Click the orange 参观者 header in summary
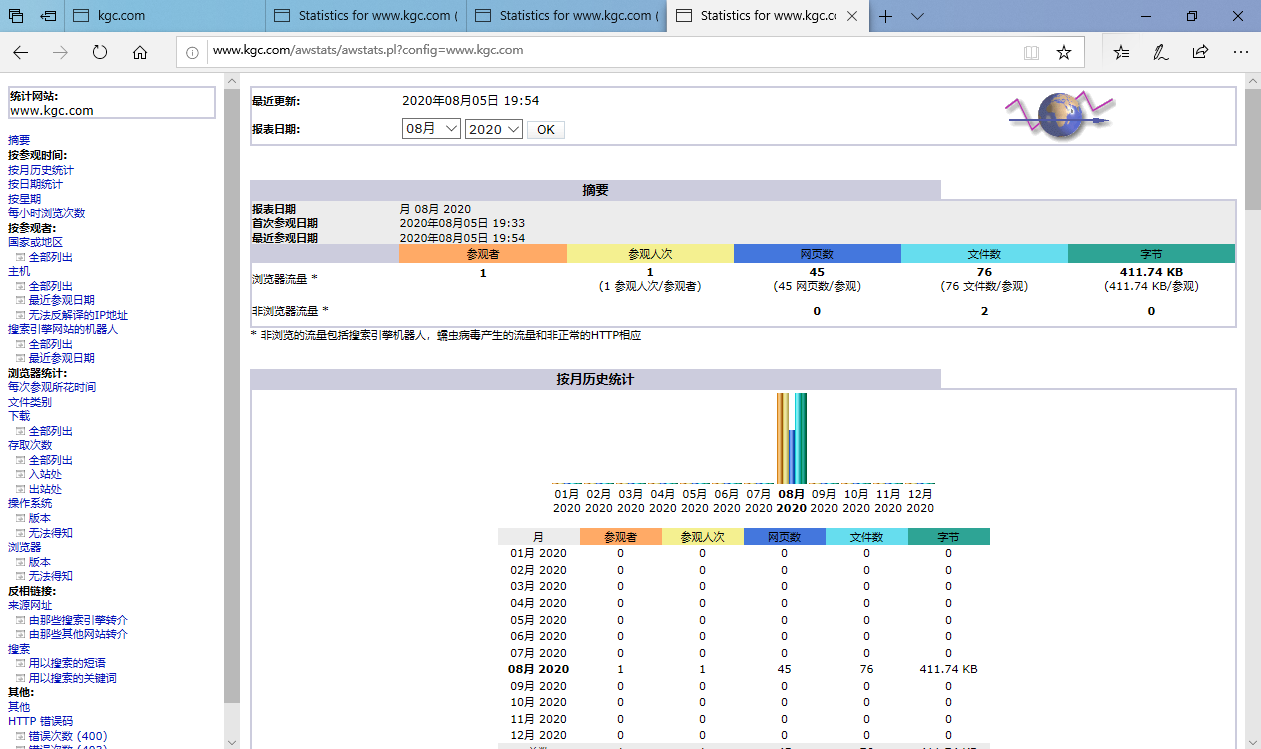1261x749 pixels. tap(482, 254)
